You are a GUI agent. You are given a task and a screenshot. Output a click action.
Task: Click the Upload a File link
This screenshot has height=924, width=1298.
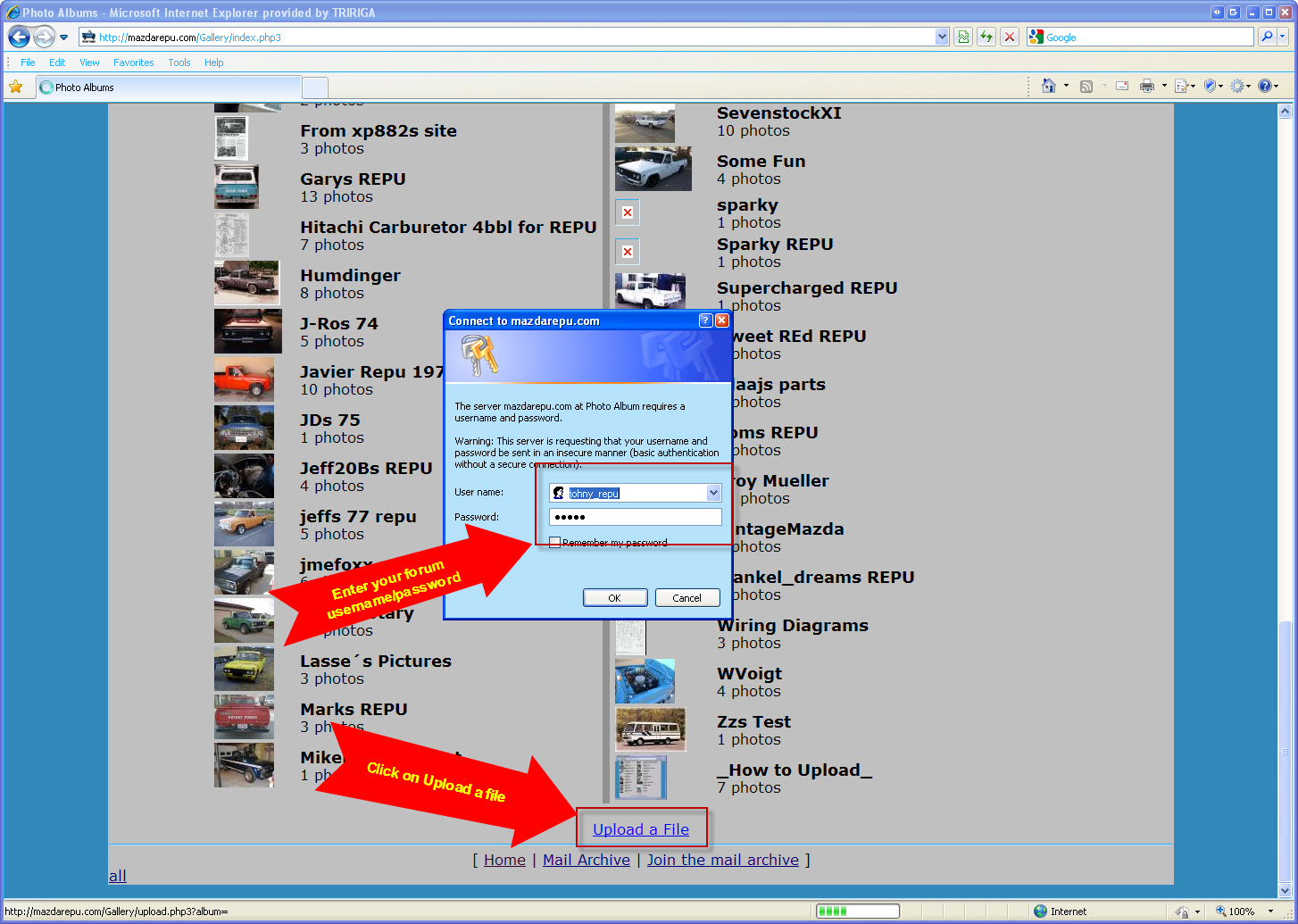coord(641,829)
